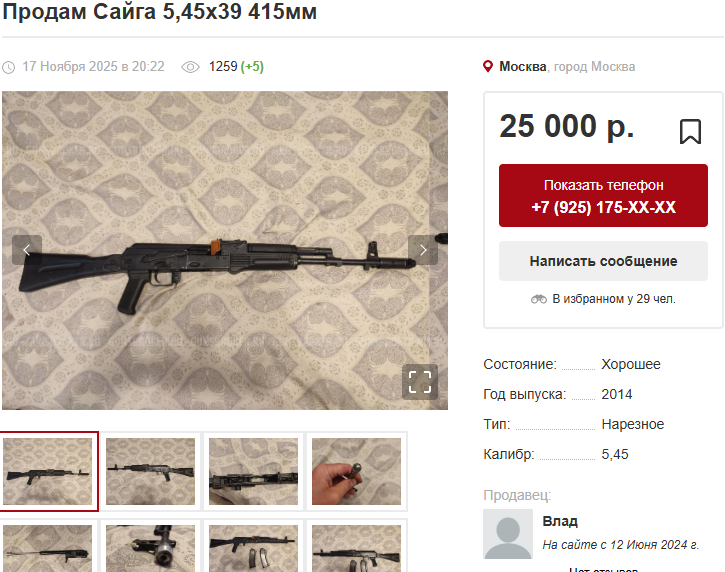Select thumbnail with hand holding part

pyautogui.click(x=356, y=471)
